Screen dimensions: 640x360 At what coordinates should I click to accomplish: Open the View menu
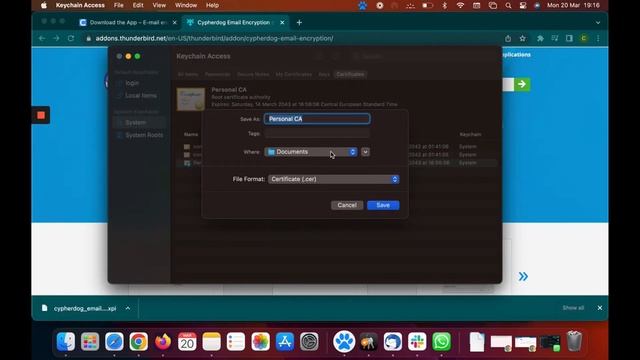[159, 5]
